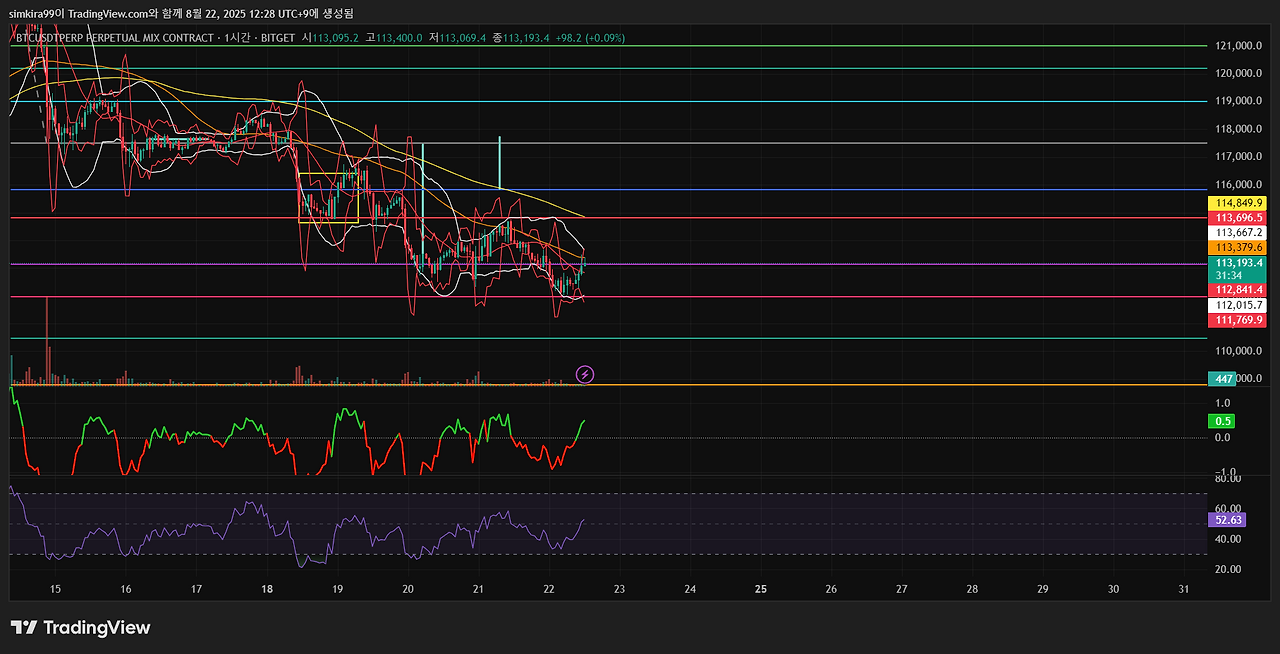Click the purple lightning bolt icon
1280x654 pixels.
pyautogui.click(x=586, y=375)
